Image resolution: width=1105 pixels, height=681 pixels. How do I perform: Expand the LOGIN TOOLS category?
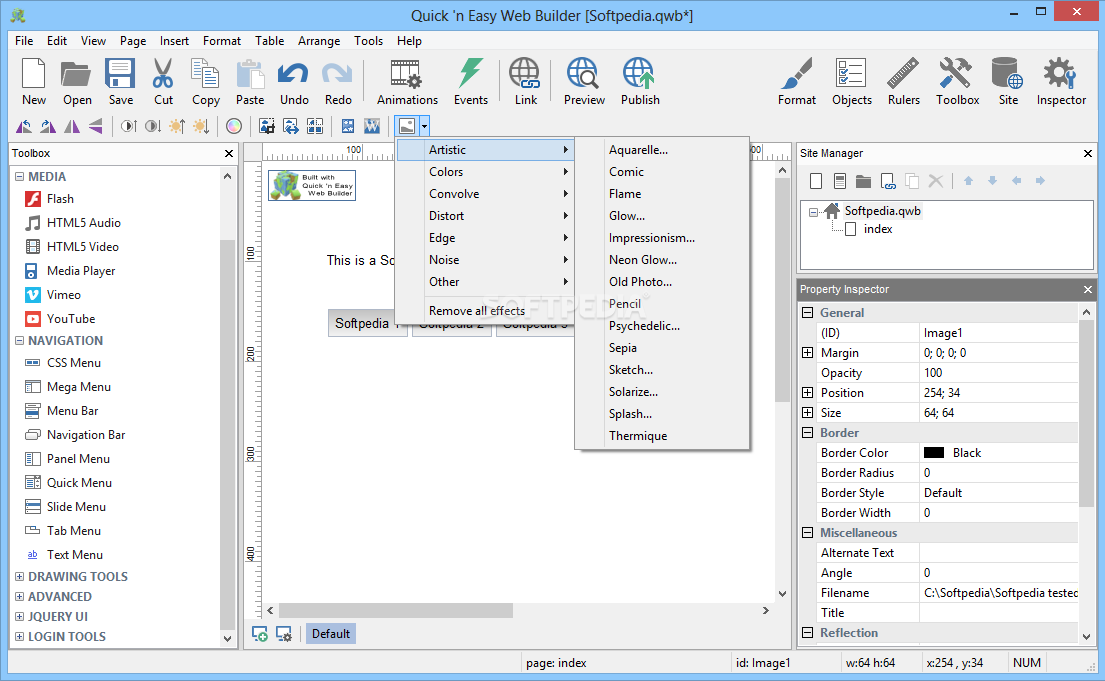point(20,637)
